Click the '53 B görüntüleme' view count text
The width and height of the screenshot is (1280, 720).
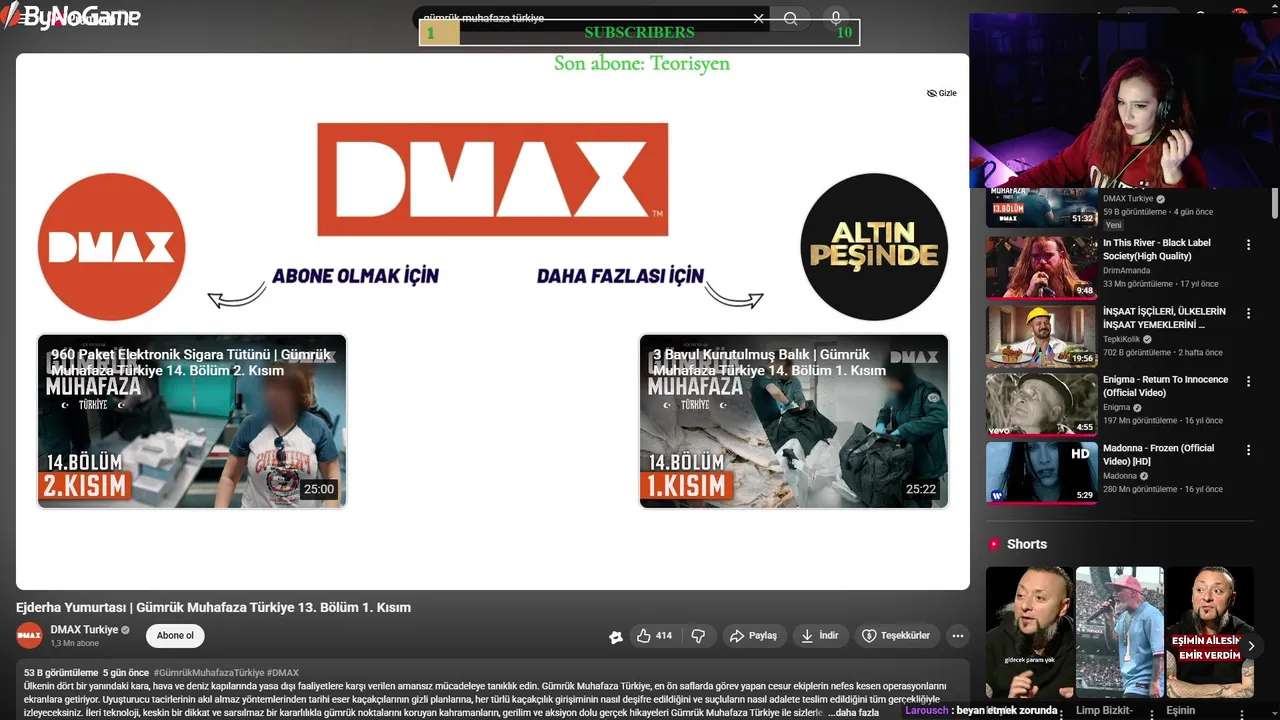tap(61, 673)
